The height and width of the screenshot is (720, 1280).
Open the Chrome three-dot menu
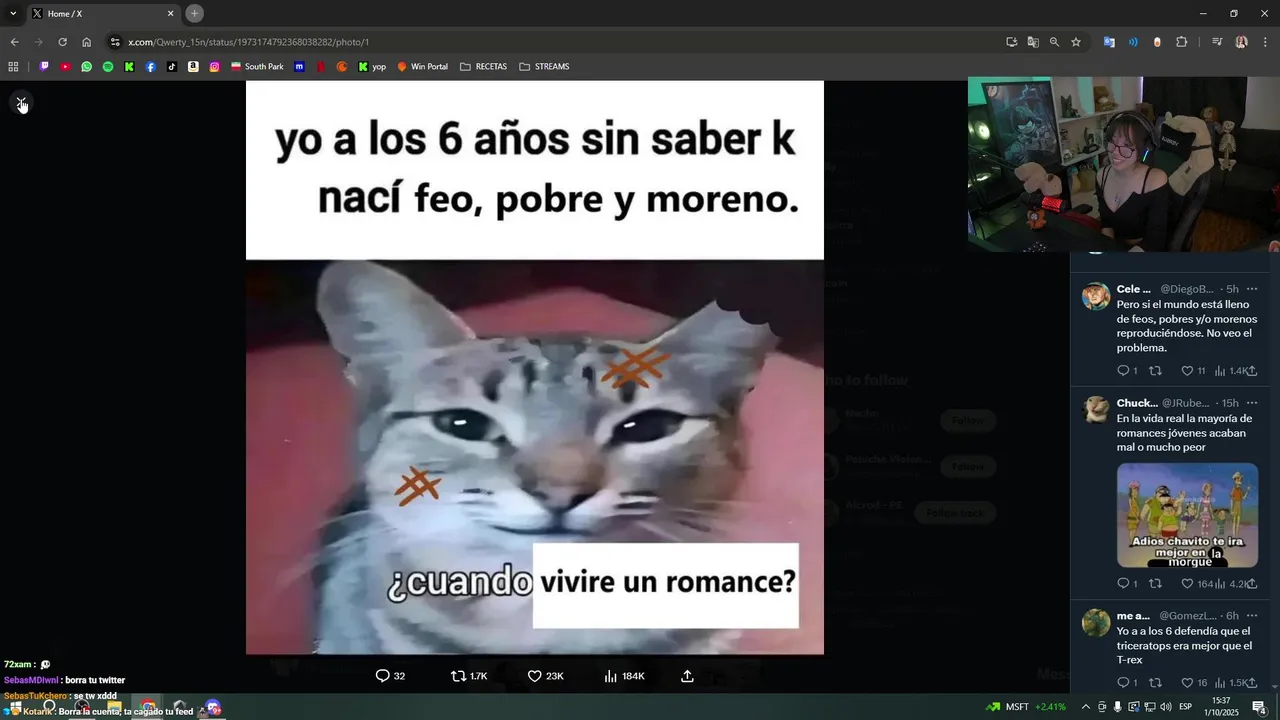[x=1265, y=42]
